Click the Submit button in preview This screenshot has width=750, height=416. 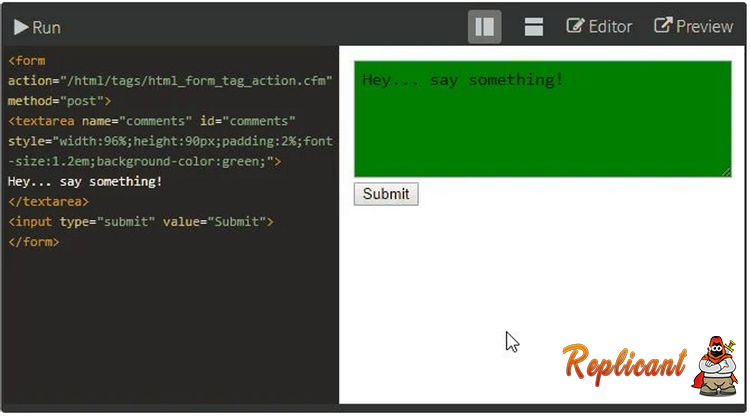coord(386,194)
